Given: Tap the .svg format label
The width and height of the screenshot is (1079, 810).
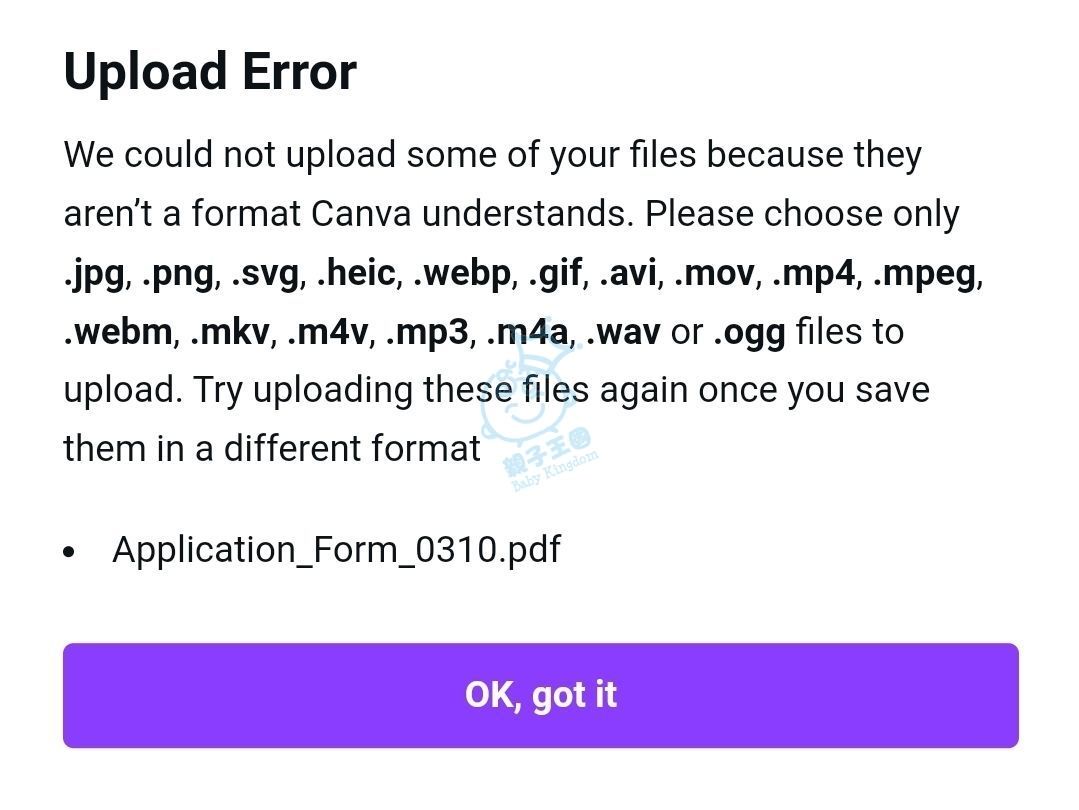Looking at the screenshot, I should pyautogui.click(x=265, y=274).
